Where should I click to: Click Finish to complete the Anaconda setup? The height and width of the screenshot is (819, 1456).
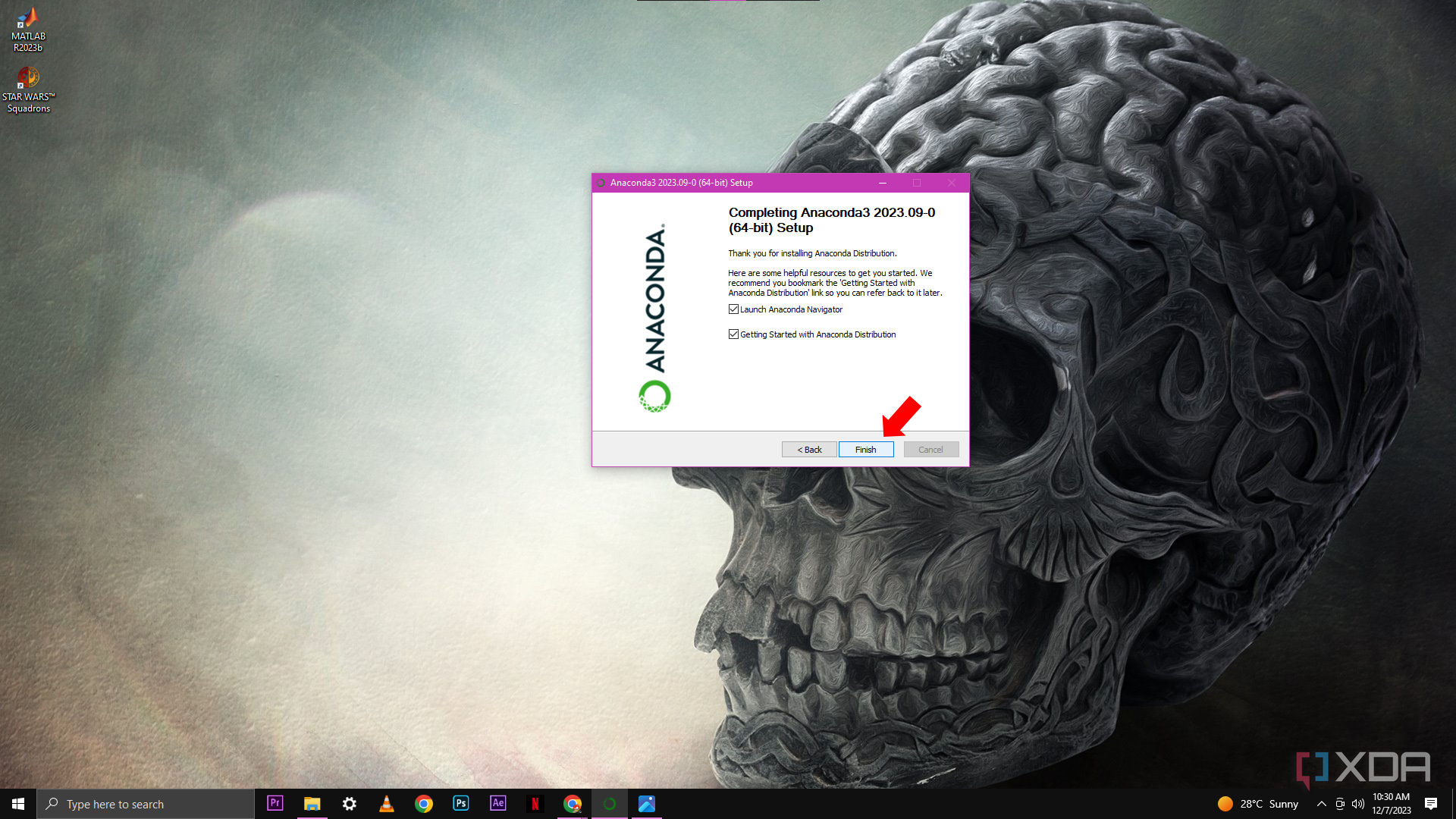(x=865, y=449)
